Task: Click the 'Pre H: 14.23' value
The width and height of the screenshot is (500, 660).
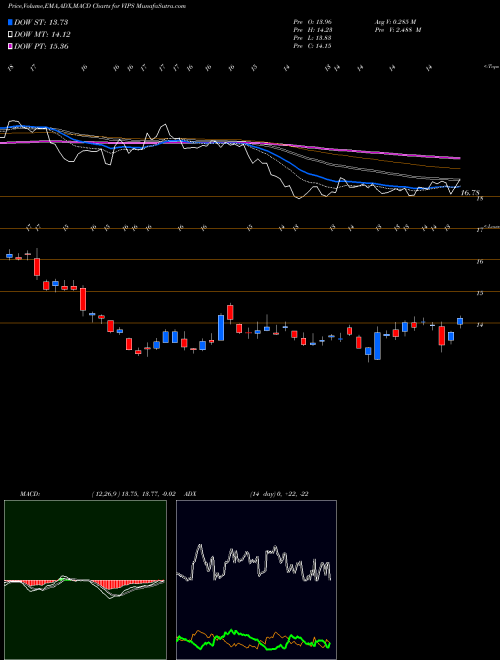Action: pos(312,30)
